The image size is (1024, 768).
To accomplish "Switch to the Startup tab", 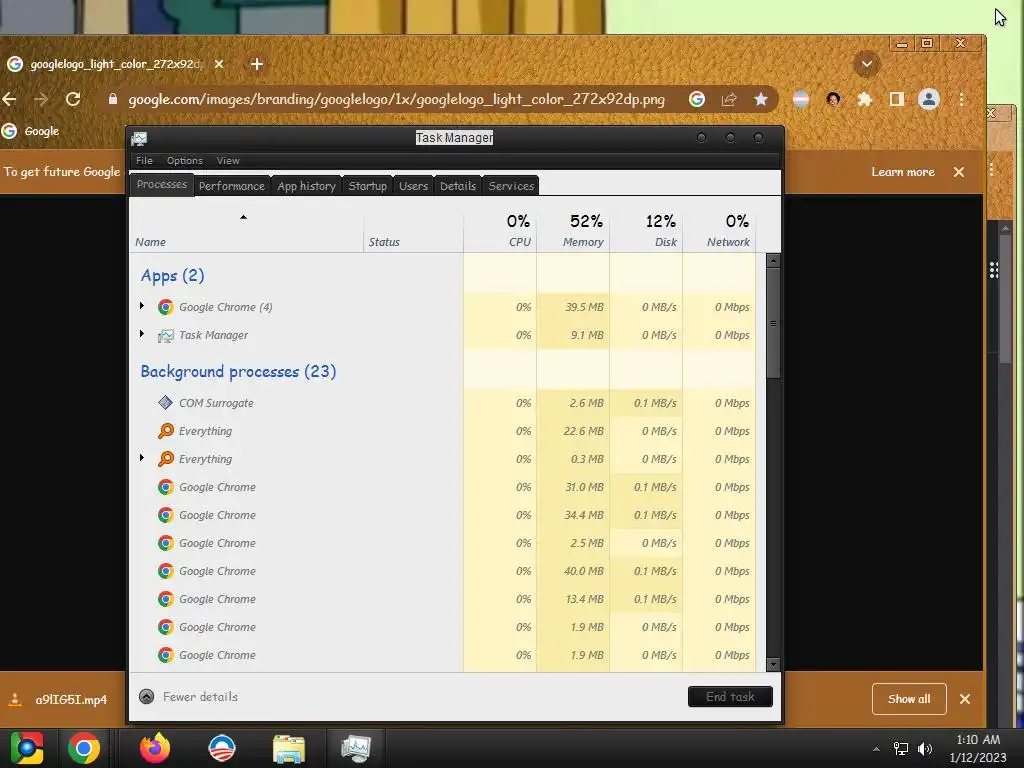I will [x=368, y=186].
